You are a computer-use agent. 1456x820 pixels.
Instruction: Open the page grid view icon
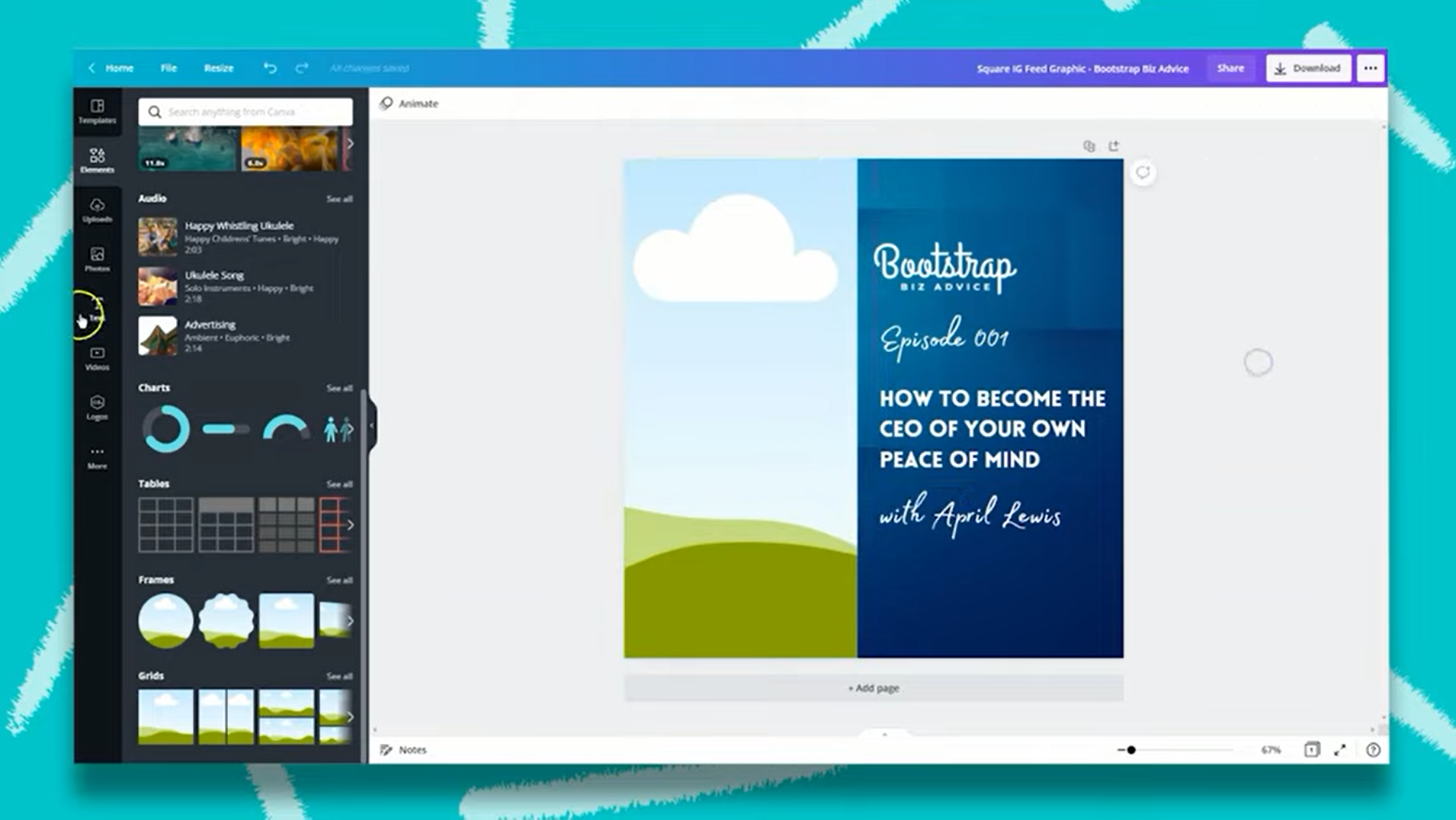pos(1312,750)
